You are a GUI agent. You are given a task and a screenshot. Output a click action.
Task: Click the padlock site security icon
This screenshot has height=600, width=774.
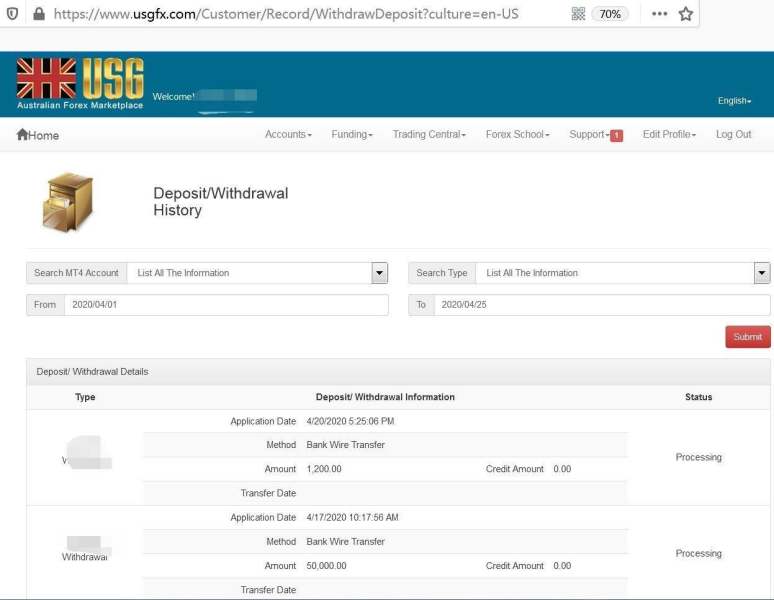tap(38, 14)
